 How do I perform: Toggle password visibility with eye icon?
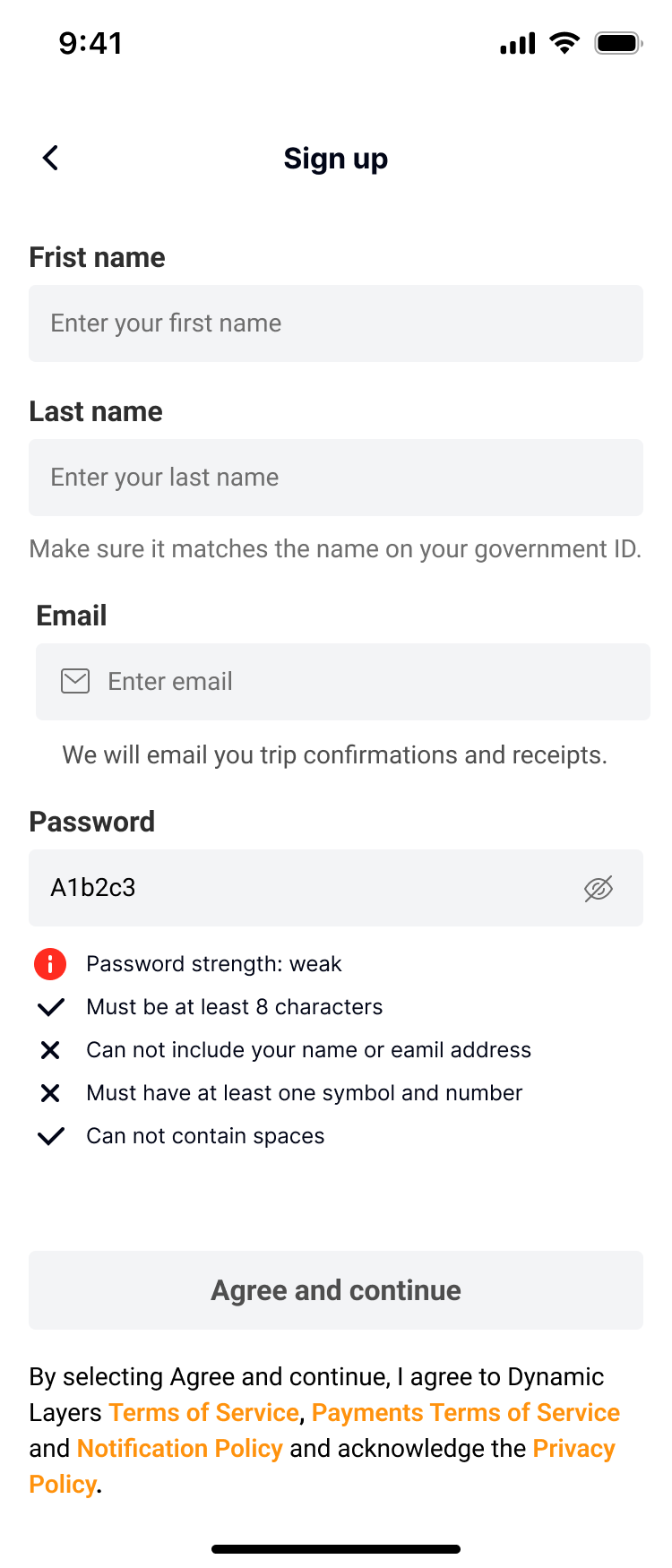coord(598,888)
